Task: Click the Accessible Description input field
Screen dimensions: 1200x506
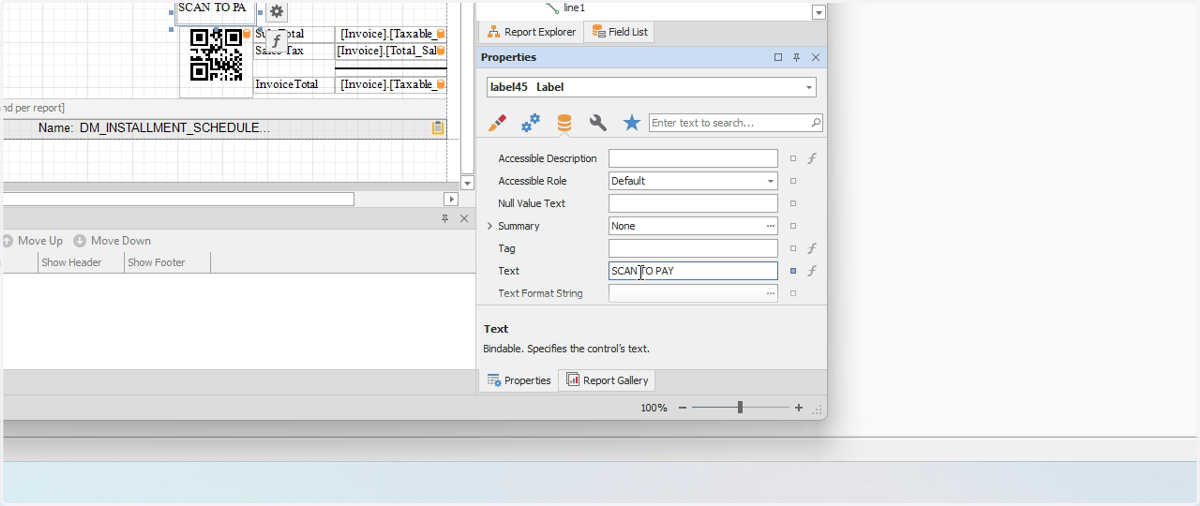Action: click(693, 158)
